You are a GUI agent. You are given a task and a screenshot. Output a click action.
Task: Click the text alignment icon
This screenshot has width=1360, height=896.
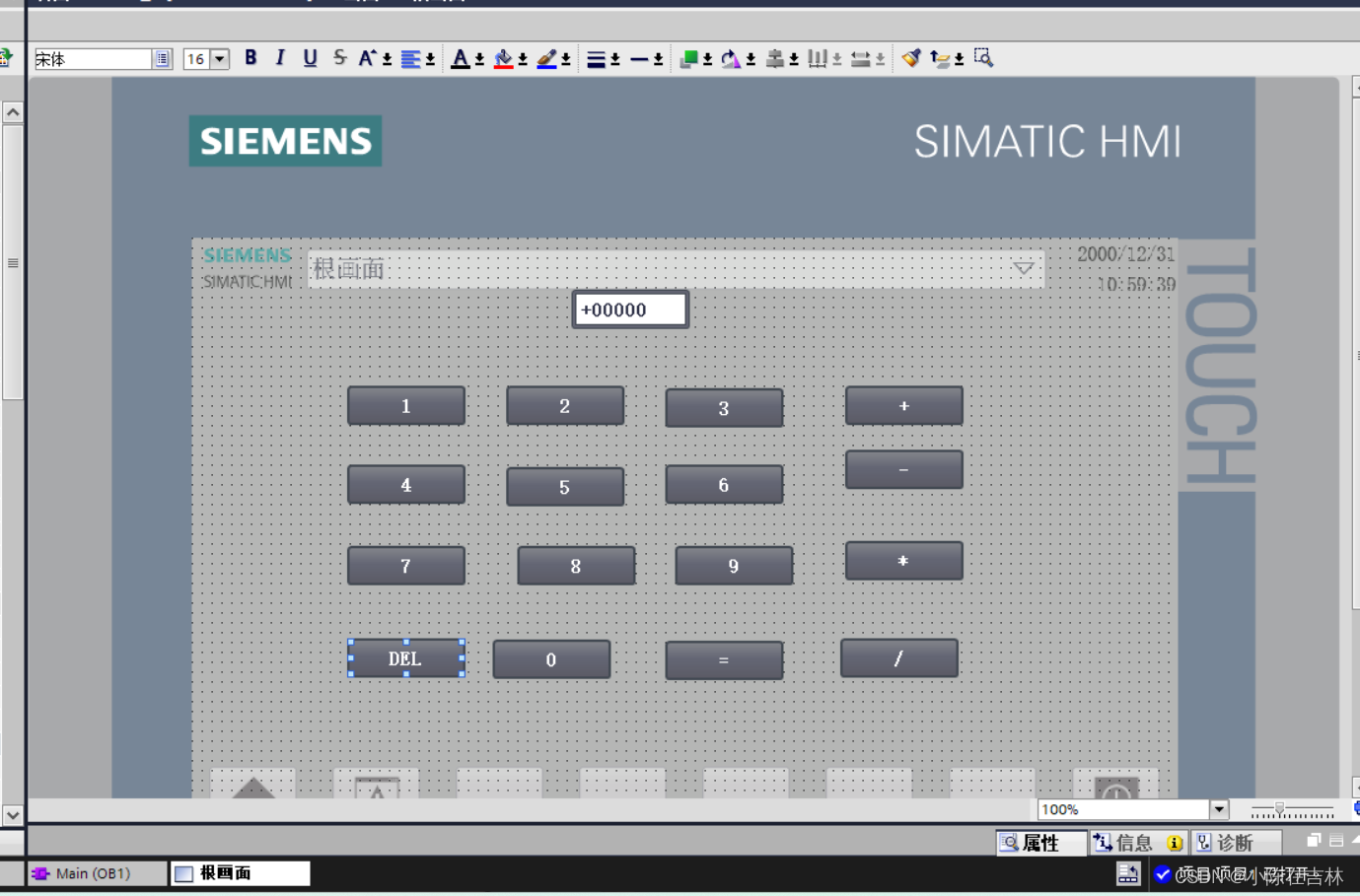click(410, 59)
